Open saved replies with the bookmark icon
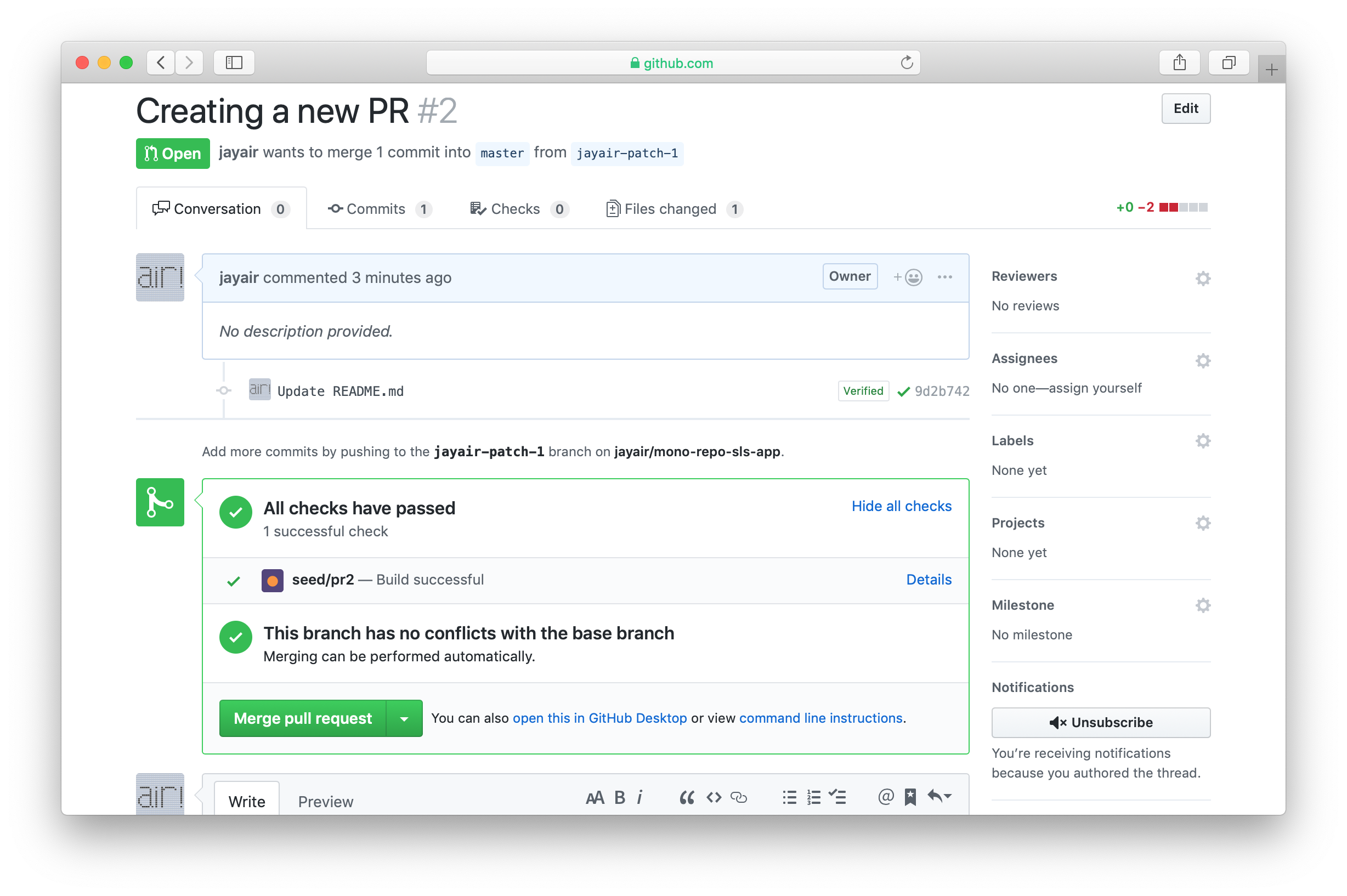This screenshot has height=896, width=1347. 910,797
